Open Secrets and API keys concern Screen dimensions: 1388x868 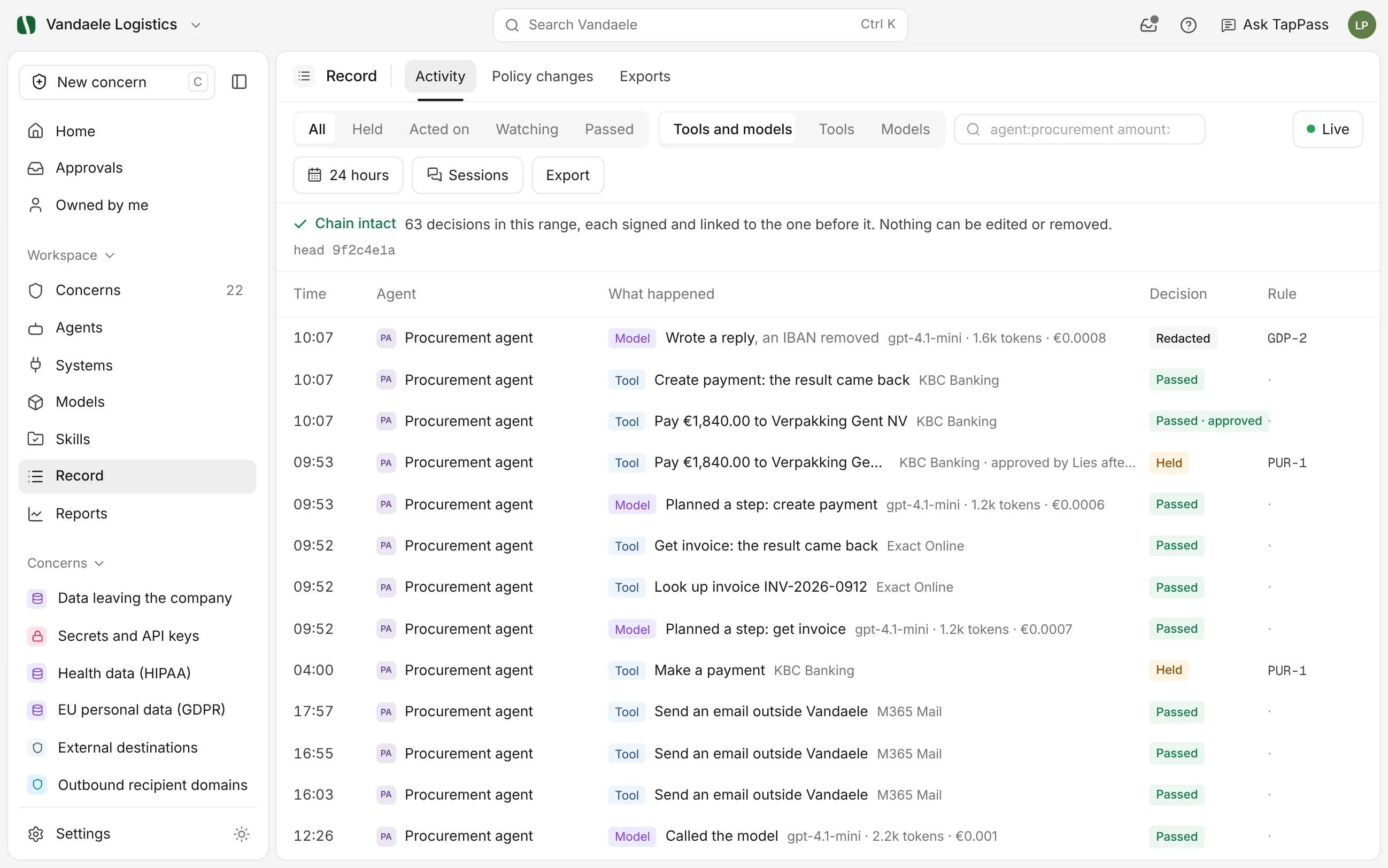[137, 635]
